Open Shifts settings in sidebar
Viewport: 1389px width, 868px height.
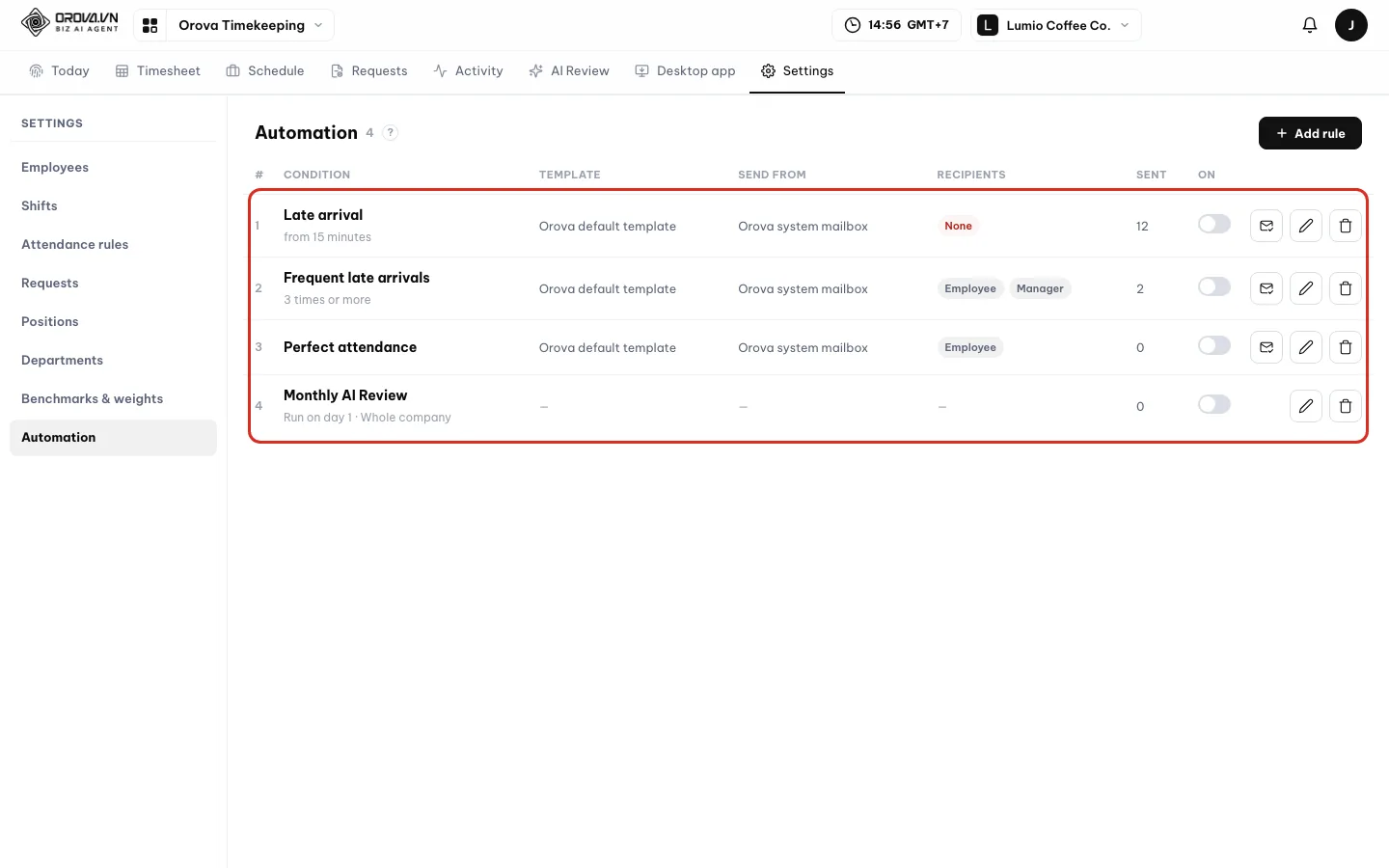point(113,206)
